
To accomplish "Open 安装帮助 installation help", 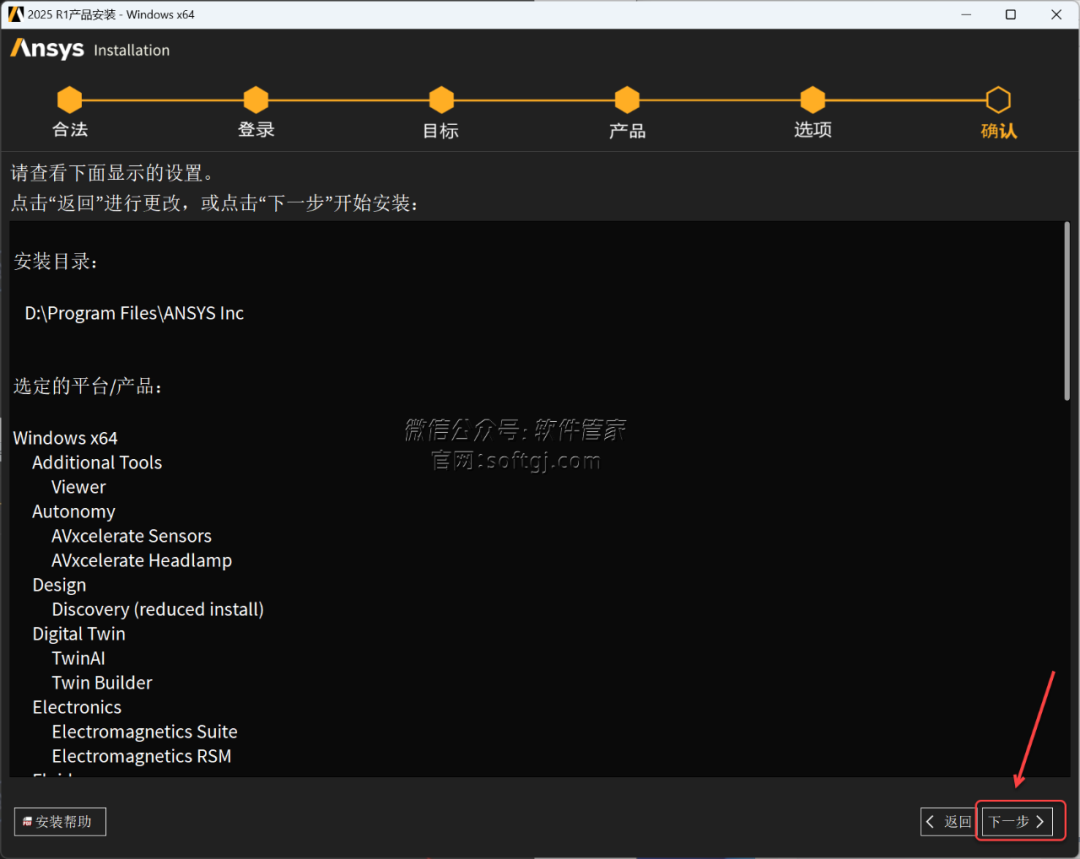I will pyautogui.click(x=60, y=822).
